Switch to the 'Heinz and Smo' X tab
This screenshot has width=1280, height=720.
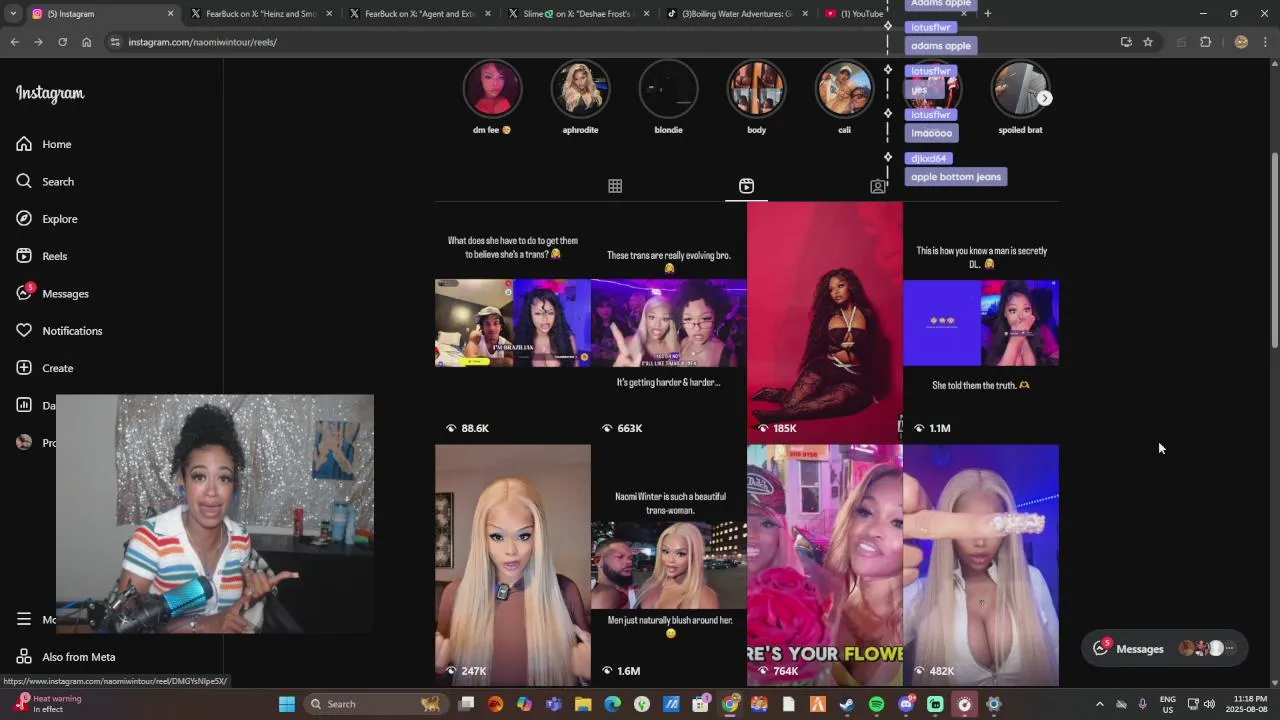262,14
